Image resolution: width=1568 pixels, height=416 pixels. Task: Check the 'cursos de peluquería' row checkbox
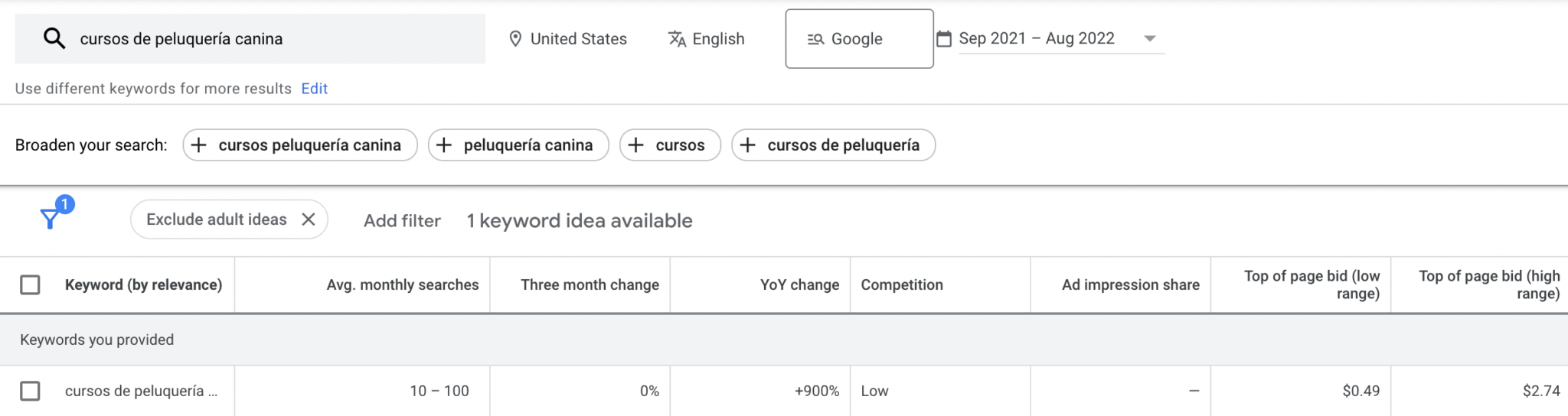pos(30,391)
